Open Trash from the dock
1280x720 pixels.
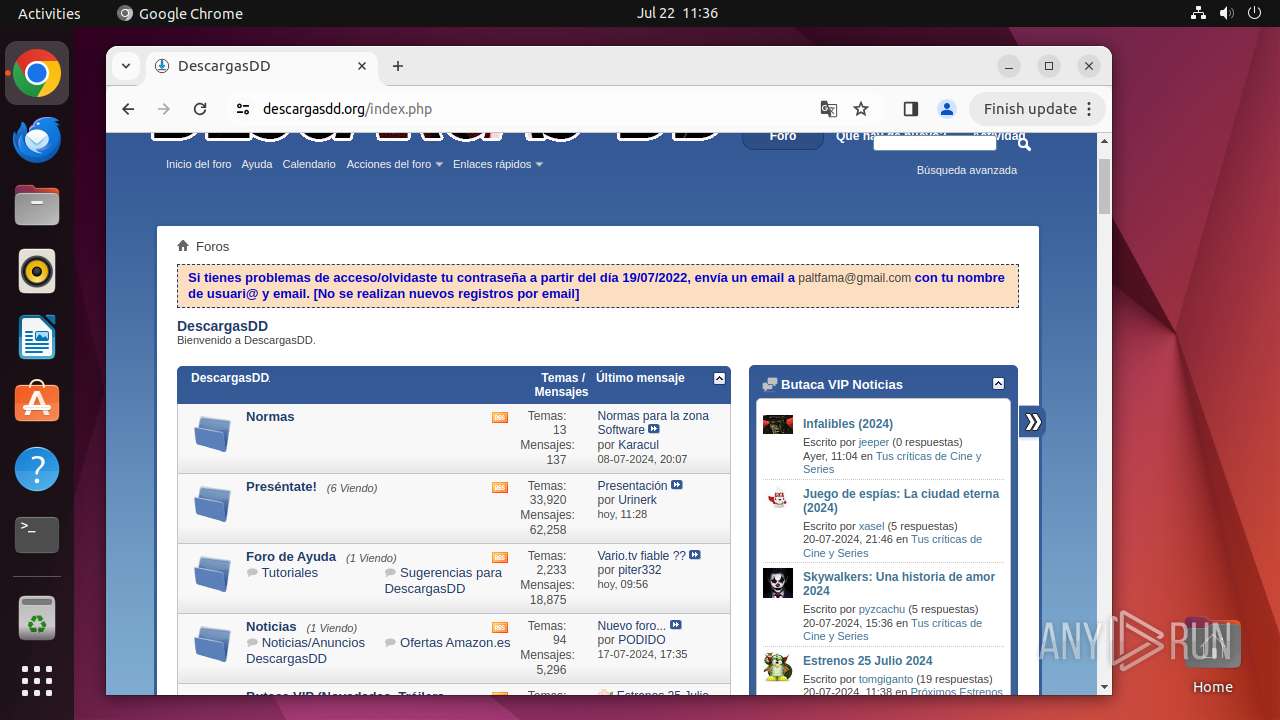[37, 617]
